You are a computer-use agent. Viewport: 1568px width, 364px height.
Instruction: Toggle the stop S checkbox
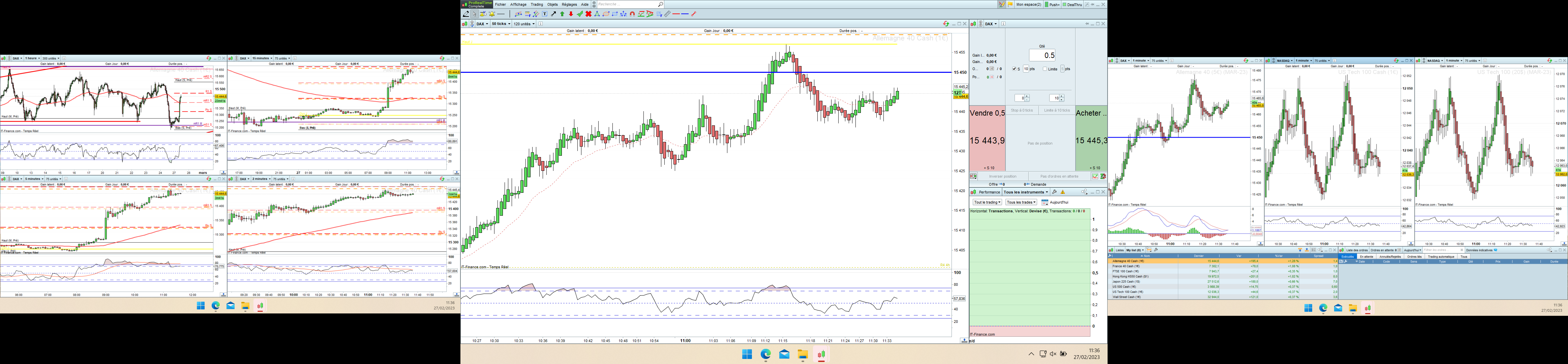pos(1014,69)
